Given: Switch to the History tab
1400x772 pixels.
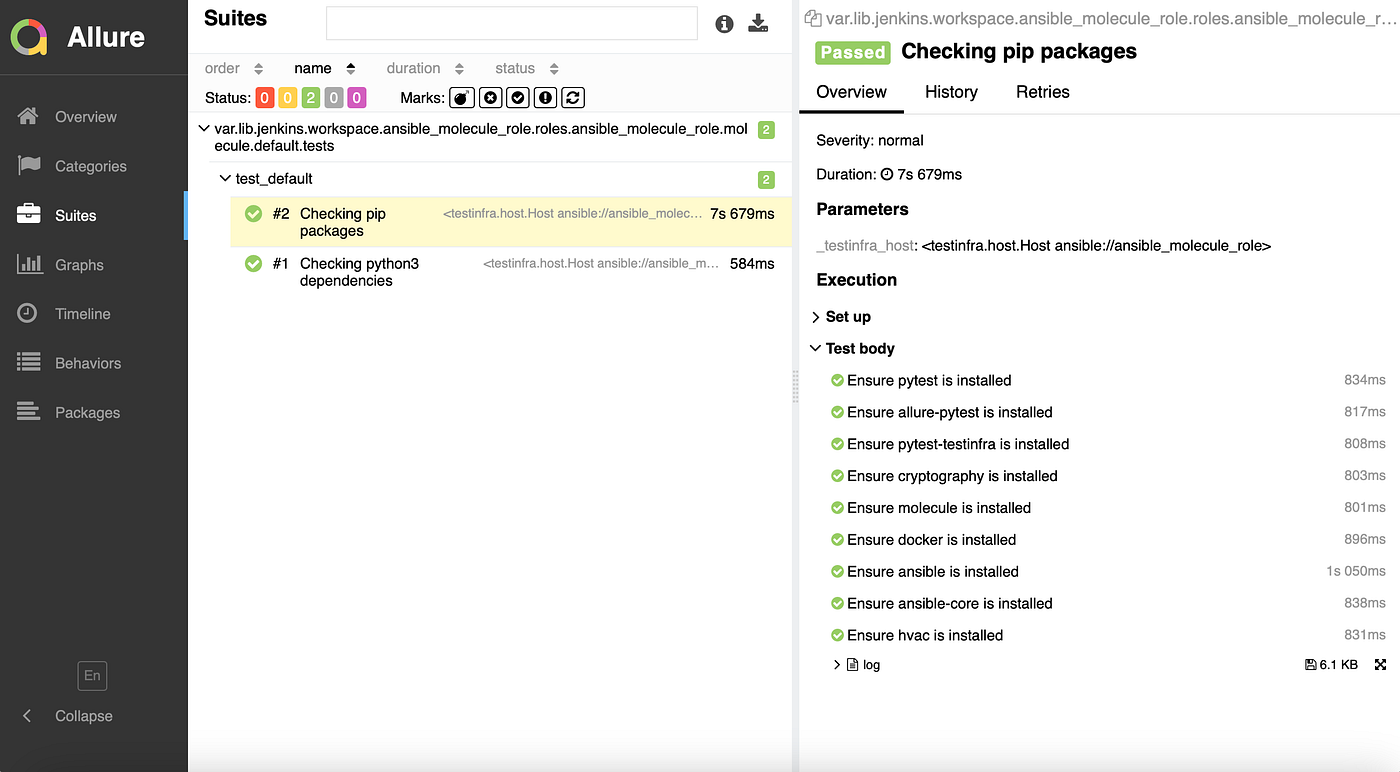Looking at the screenshot, I should pos(950,91).
